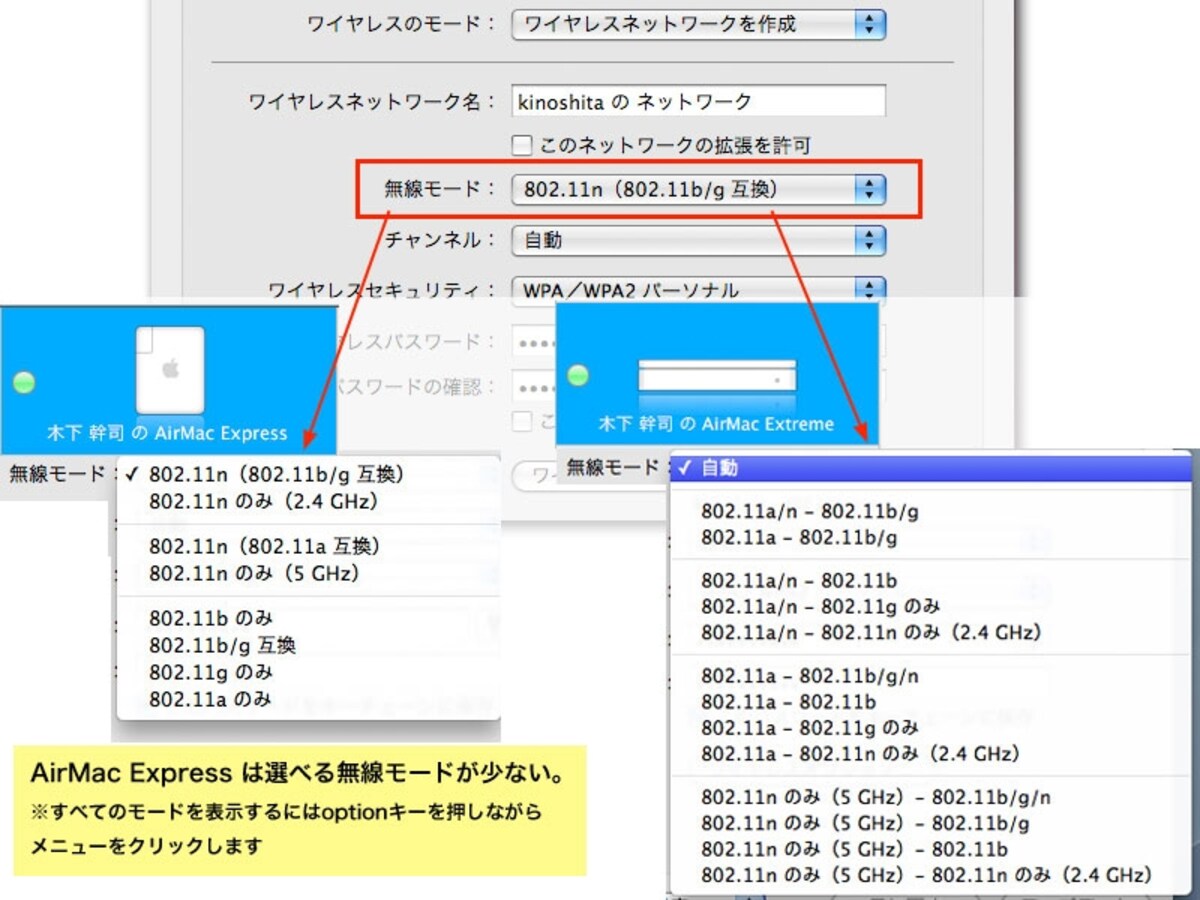Enable このネットワークの拡張を許可 checkbox

[522, 146]
